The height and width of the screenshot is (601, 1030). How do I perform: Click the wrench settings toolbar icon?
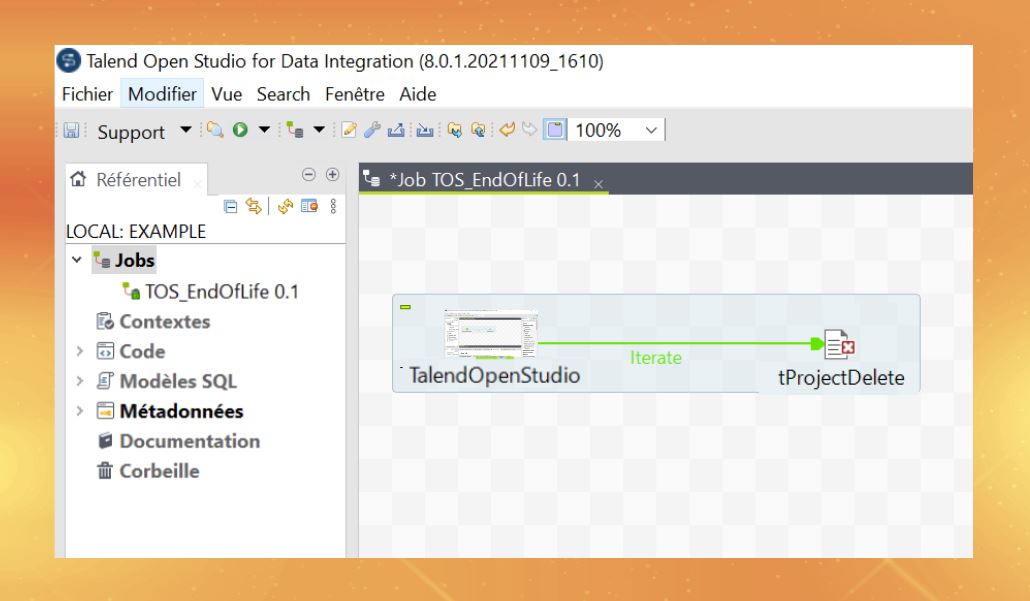pos(371,131)
